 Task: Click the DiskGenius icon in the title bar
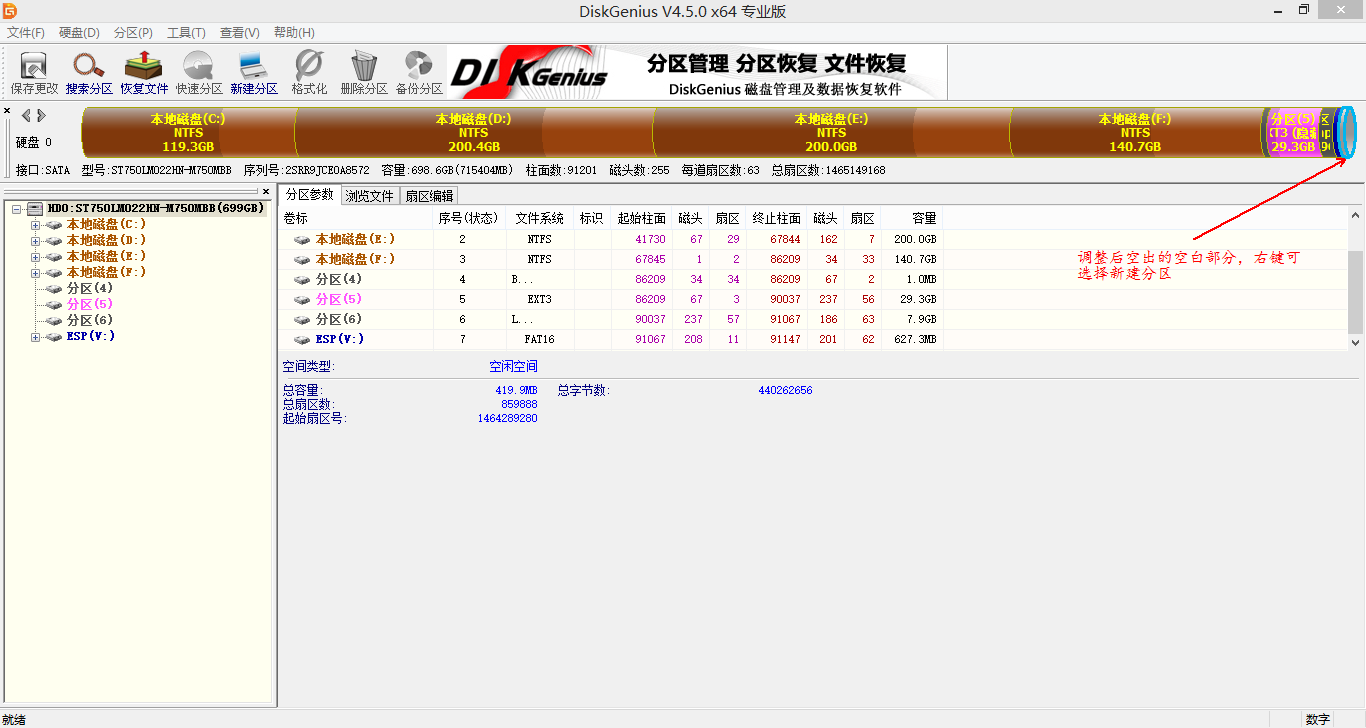point(9,10)
